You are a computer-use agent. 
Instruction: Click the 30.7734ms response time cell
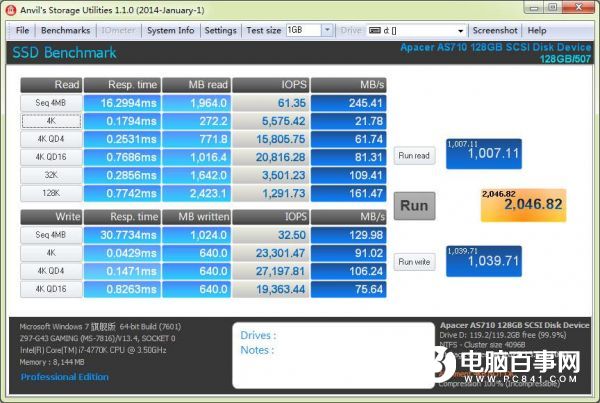(x=122, y=235)
